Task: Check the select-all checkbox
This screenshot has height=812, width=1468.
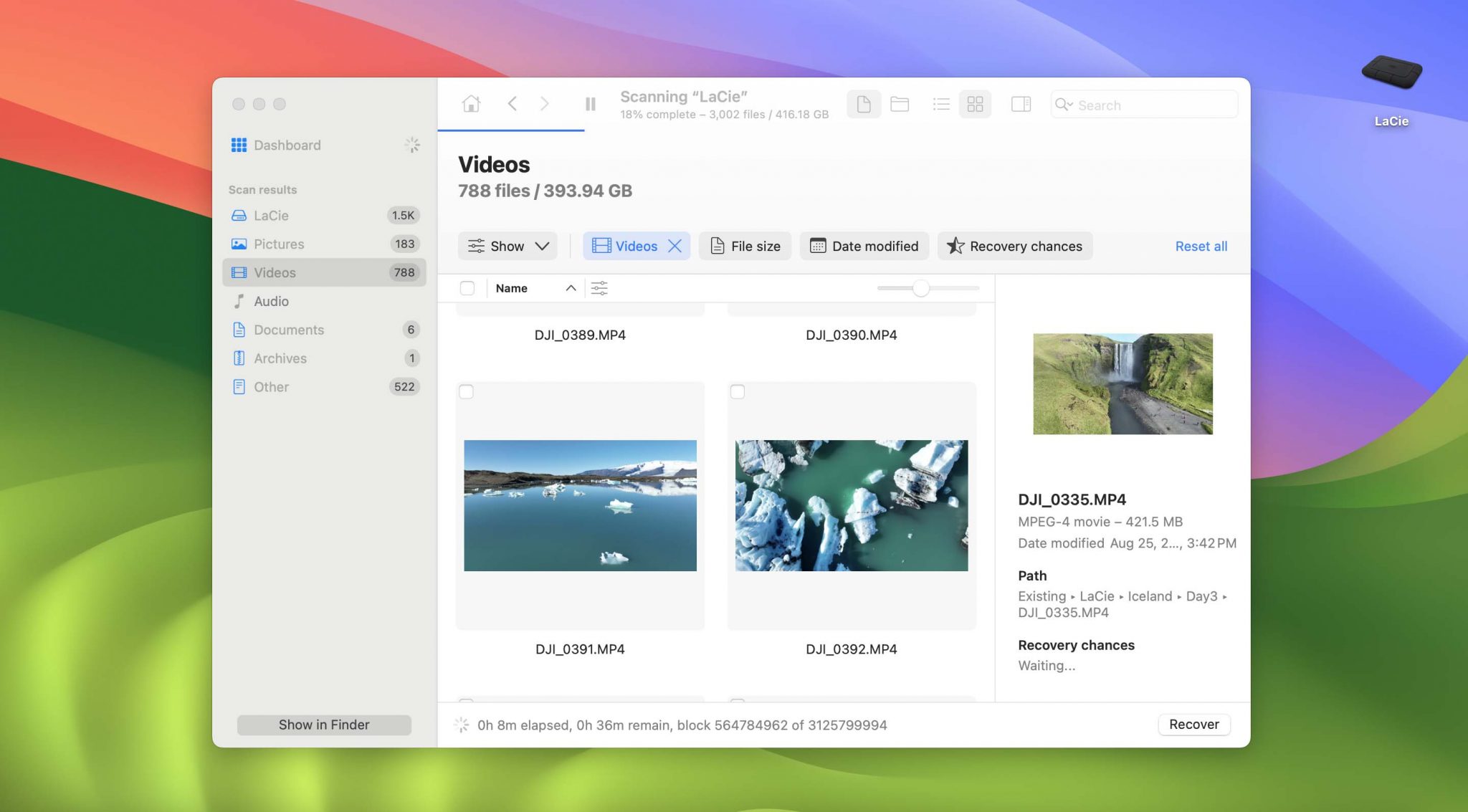Action: tap(467, 288)
